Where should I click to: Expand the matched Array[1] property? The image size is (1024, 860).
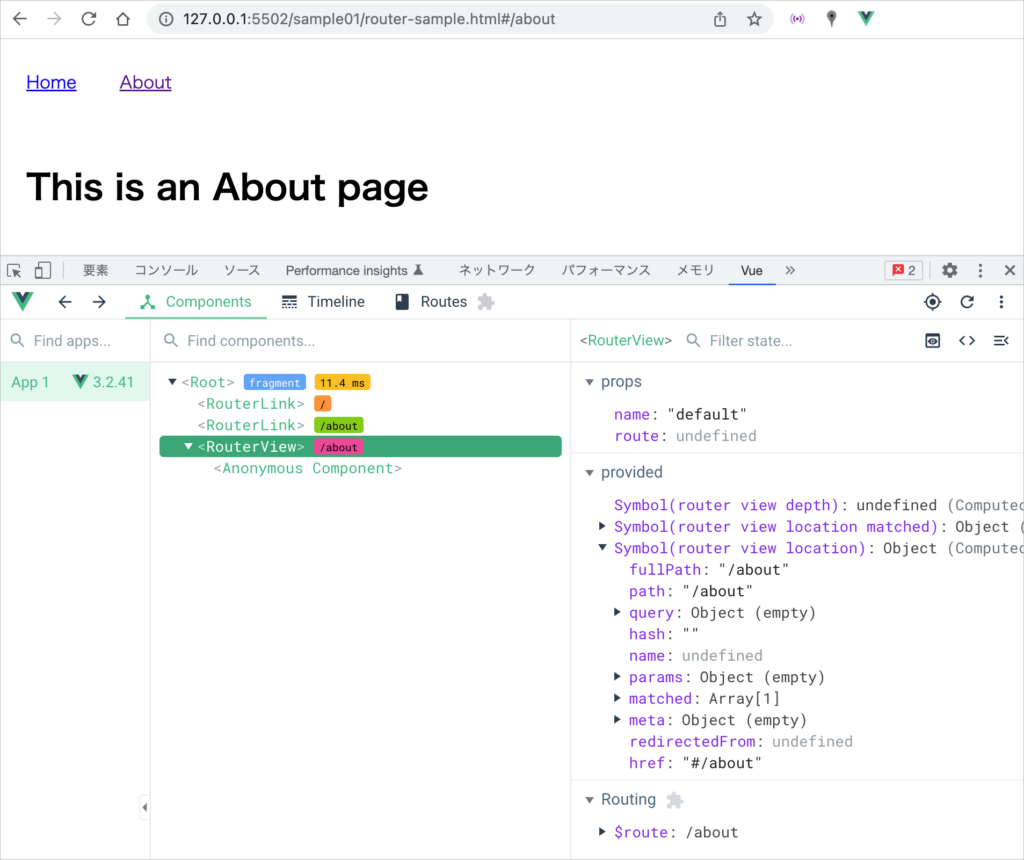click(x=617, y=699)
